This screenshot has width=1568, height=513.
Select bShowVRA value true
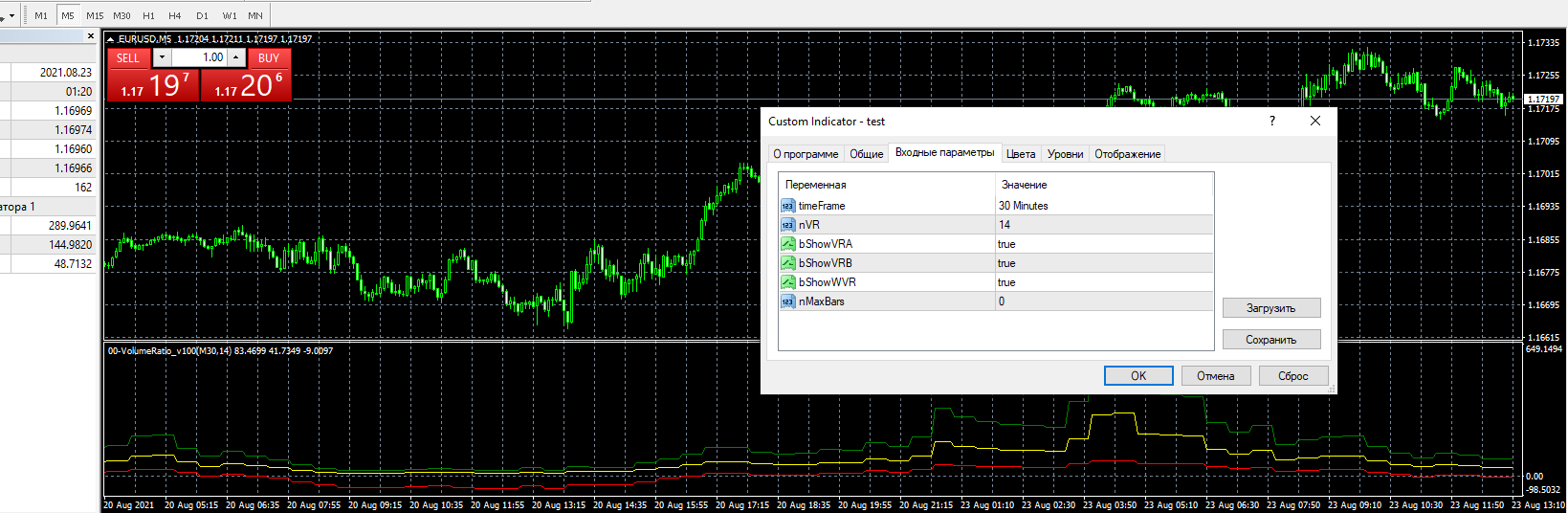pos(1104,244)
